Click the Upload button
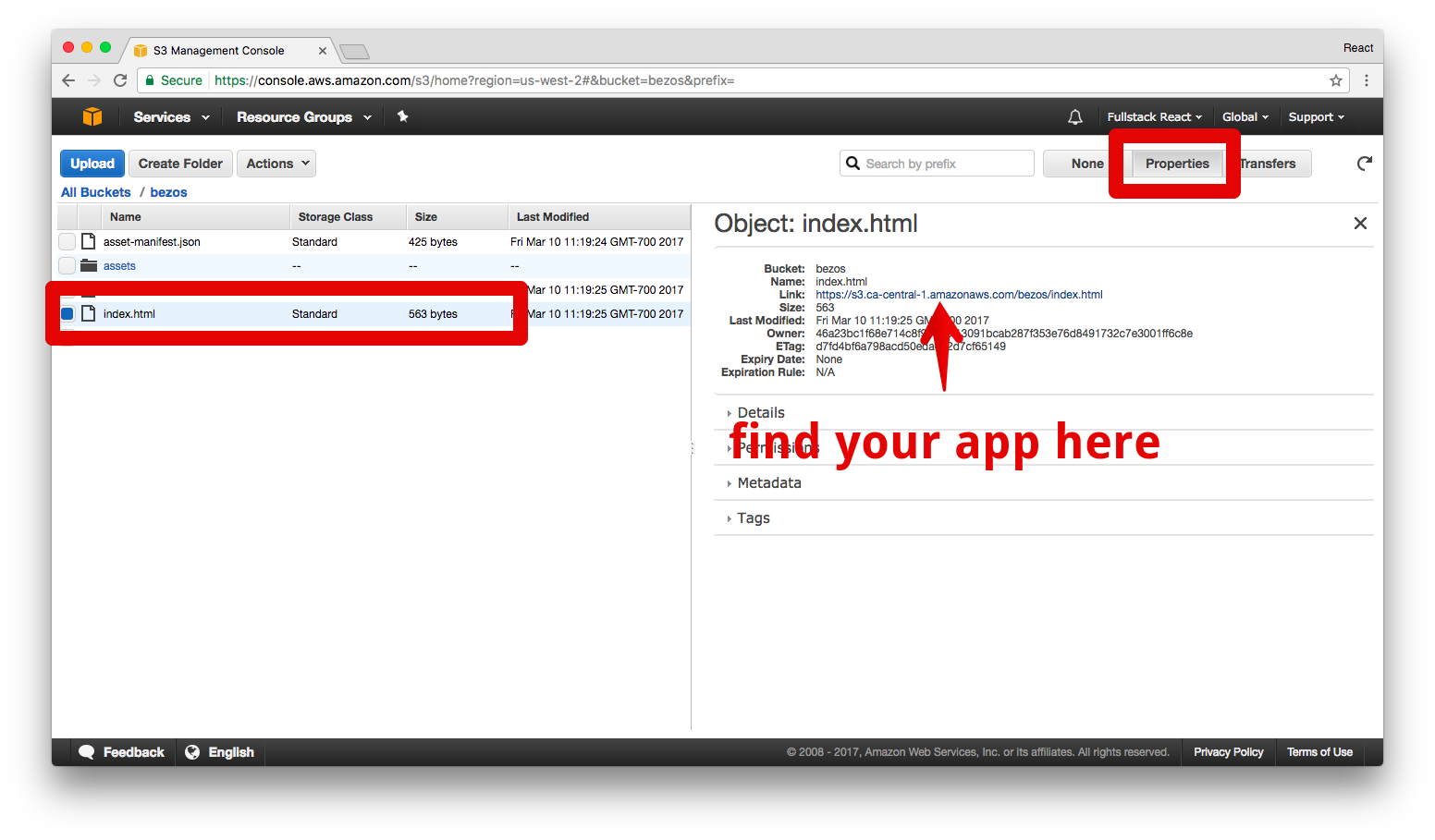The width and height of the screenshot is (1435, 840). 92,164
